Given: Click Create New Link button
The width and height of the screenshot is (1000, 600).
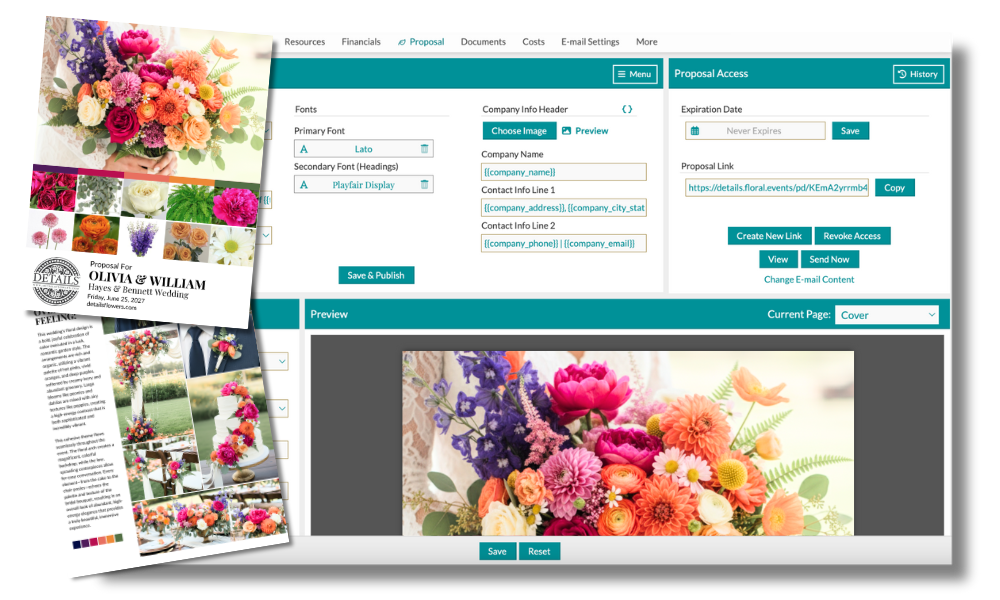Looking at the screenshot, I should [x=769, y=236].
